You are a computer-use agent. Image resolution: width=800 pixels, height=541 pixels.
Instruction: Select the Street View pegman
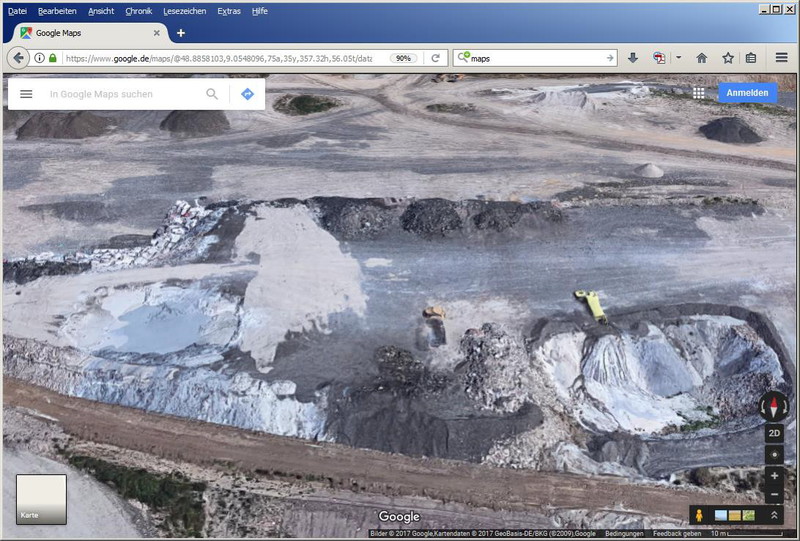click(x=701, y=515)
